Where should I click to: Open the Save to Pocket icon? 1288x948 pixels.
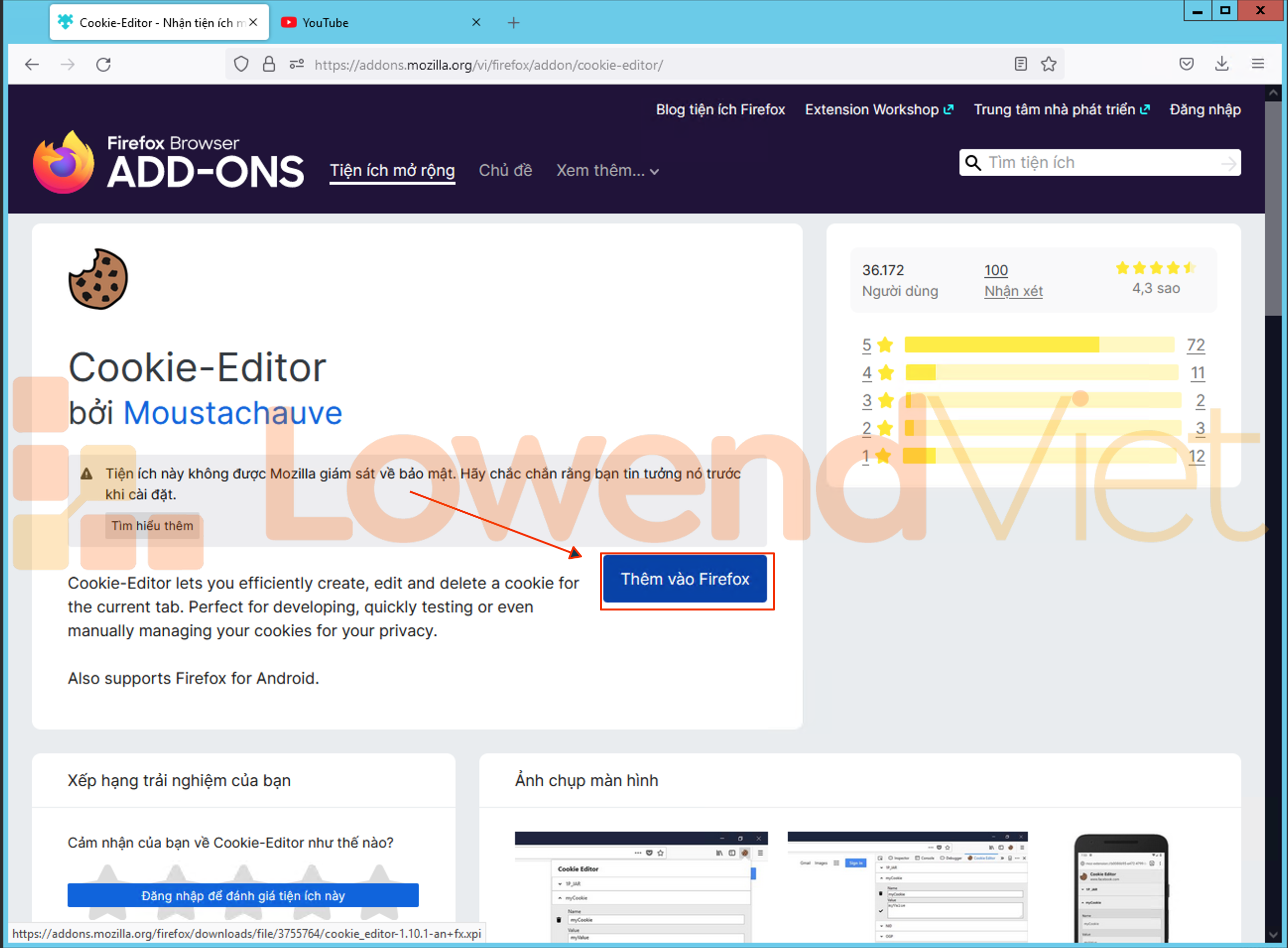coord(1186,64)
